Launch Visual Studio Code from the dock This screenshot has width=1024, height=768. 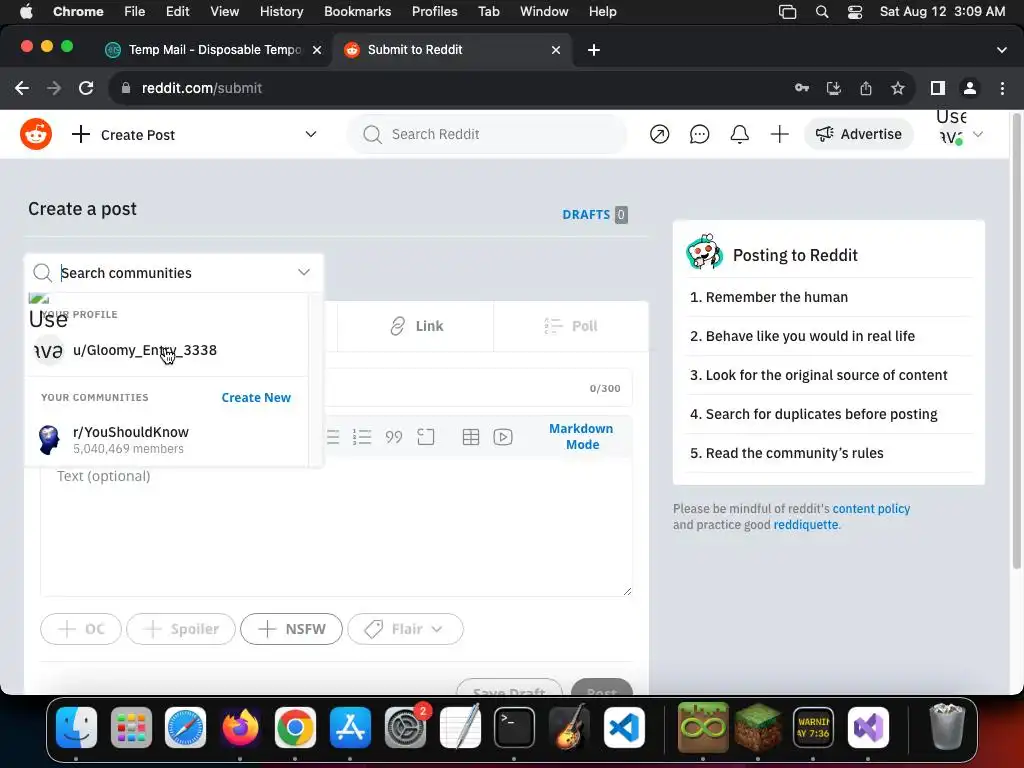[624, 728]
